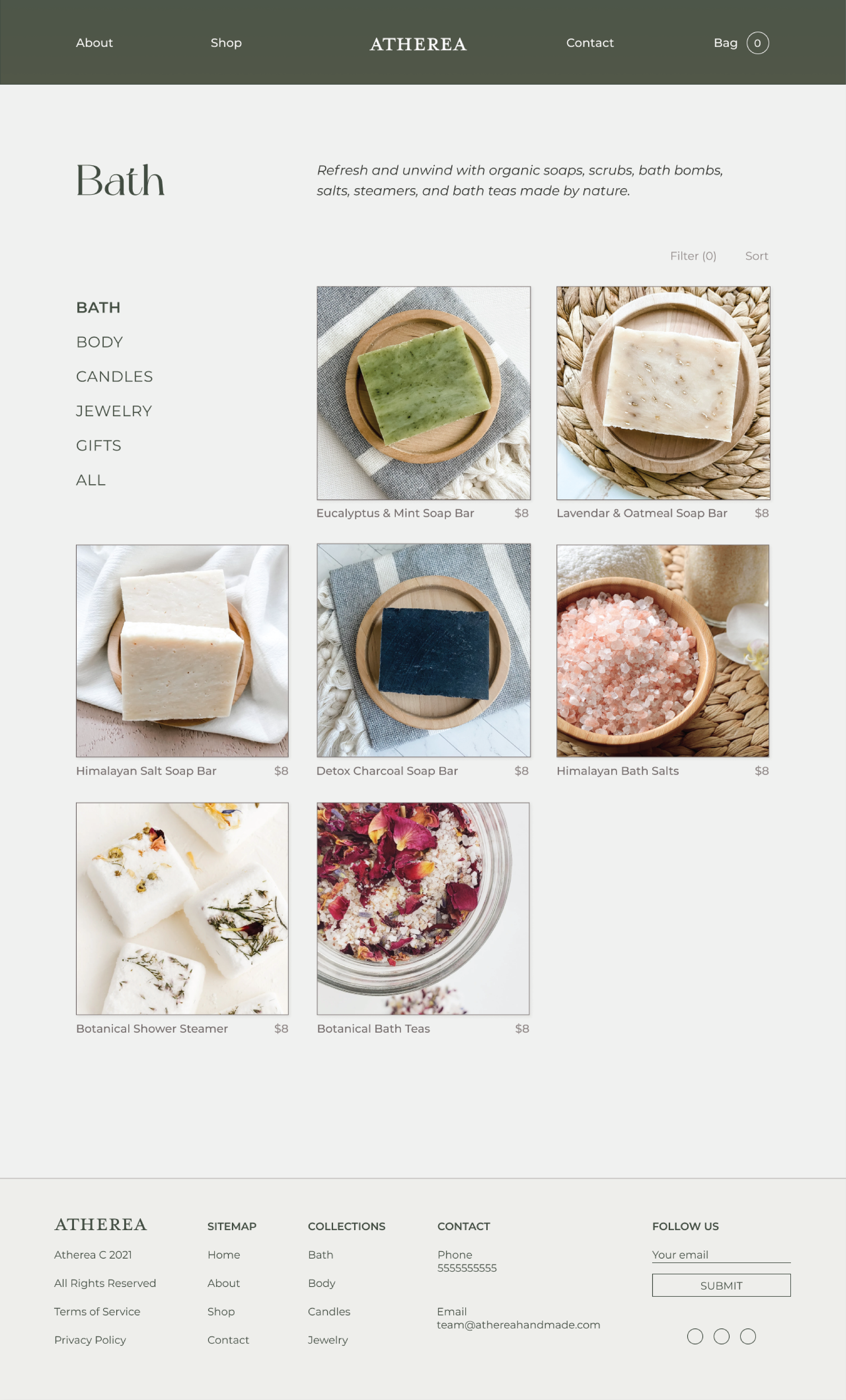846x1400 pixels.
Task: Select the CANDLES category in sidebar
Action: coord(114,377)
